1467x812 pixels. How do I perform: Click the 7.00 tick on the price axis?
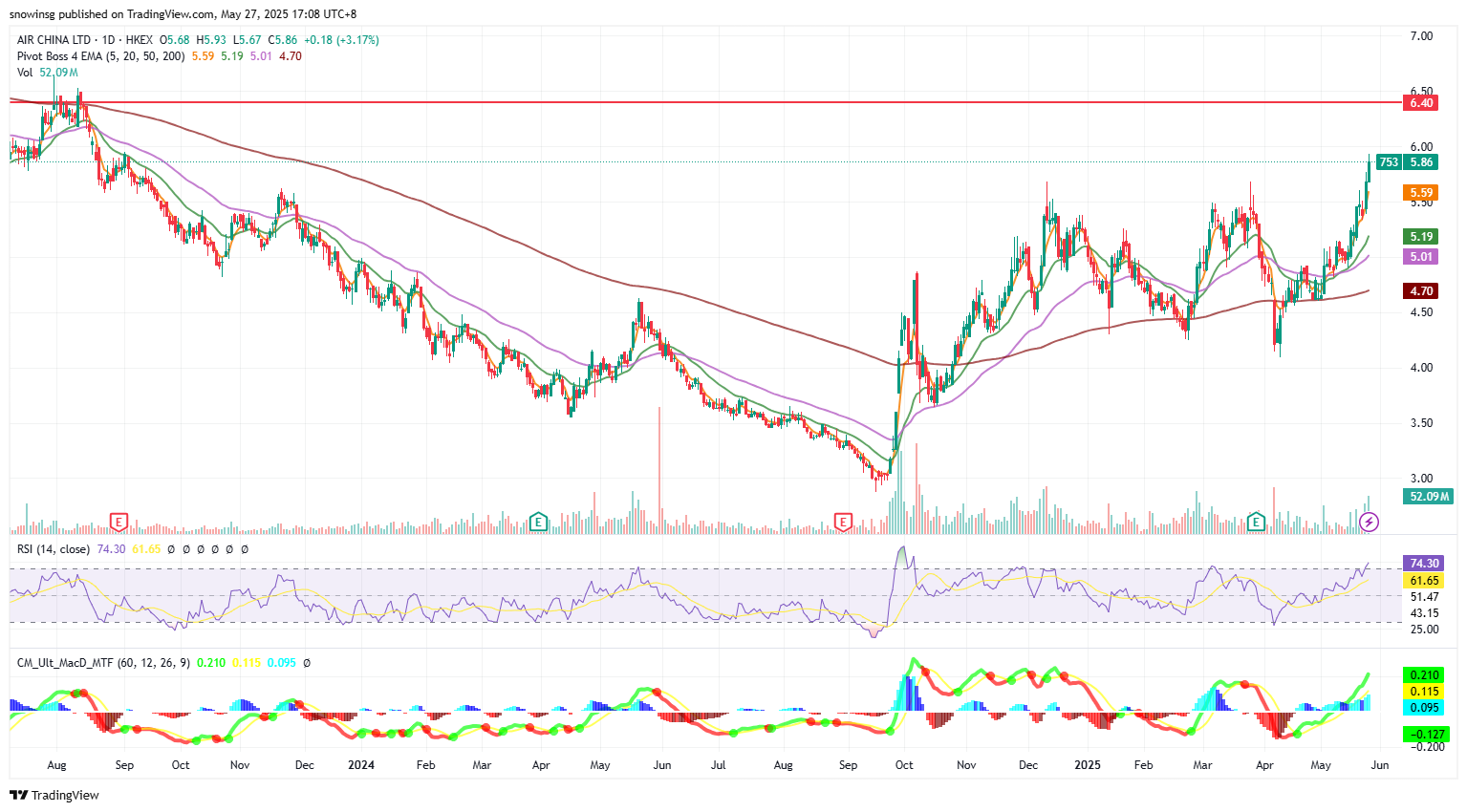point(1421,36)
